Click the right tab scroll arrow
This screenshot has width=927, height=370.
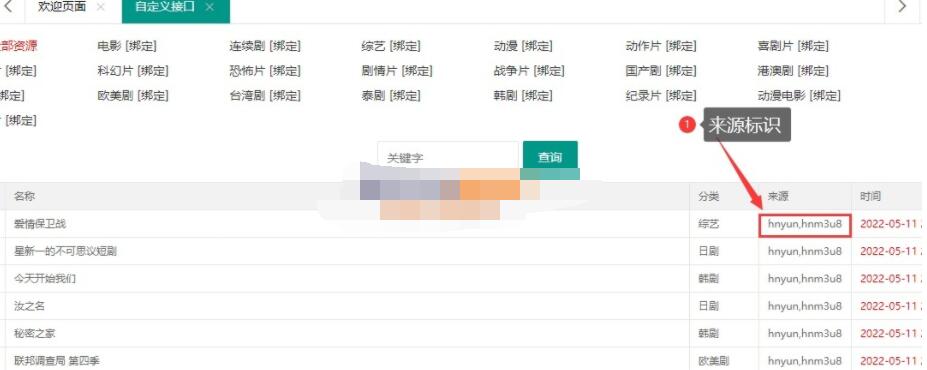pos(902,7)
